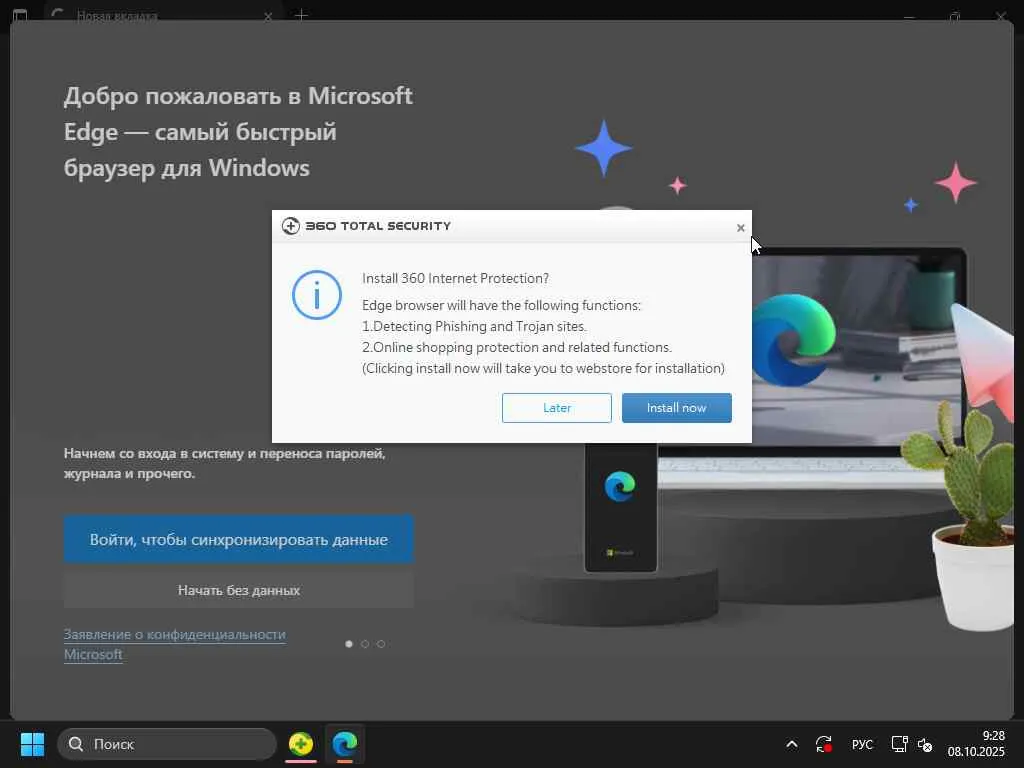The image size is (1024, 768).
Task: Add a new browser tab
Action: point(301,15)
